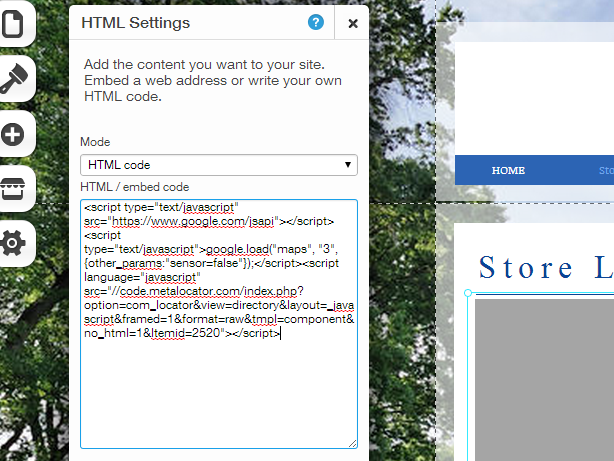614x461 pixels.
Task: Click the partially visible Sto nav item
Action: pos(606,170)
